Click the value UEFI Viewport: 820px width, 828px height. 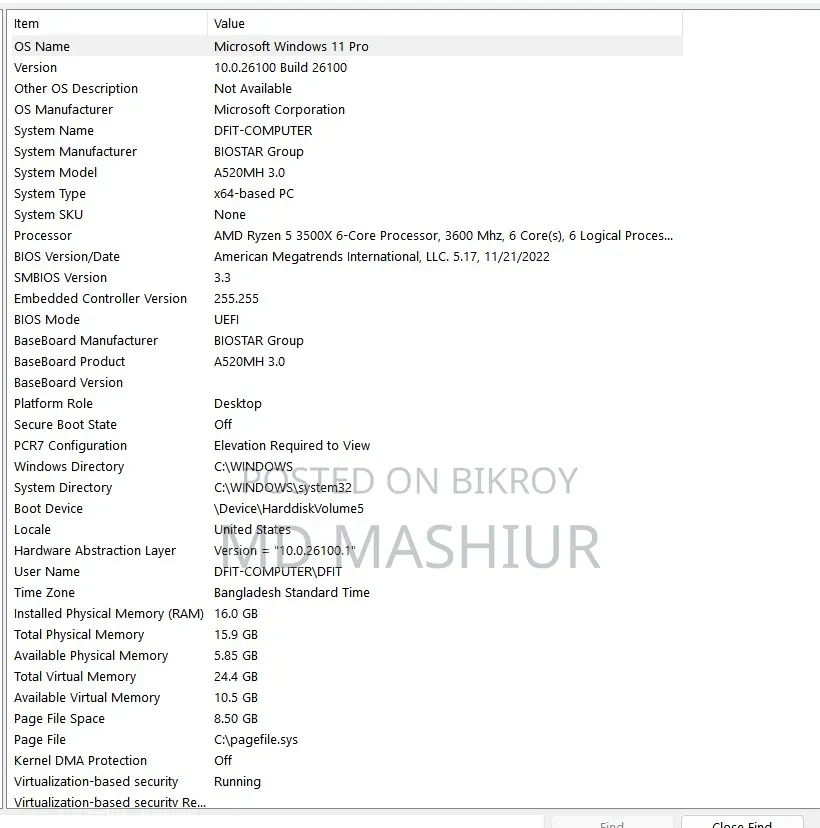pyautogui.click(x=227, y=320)
